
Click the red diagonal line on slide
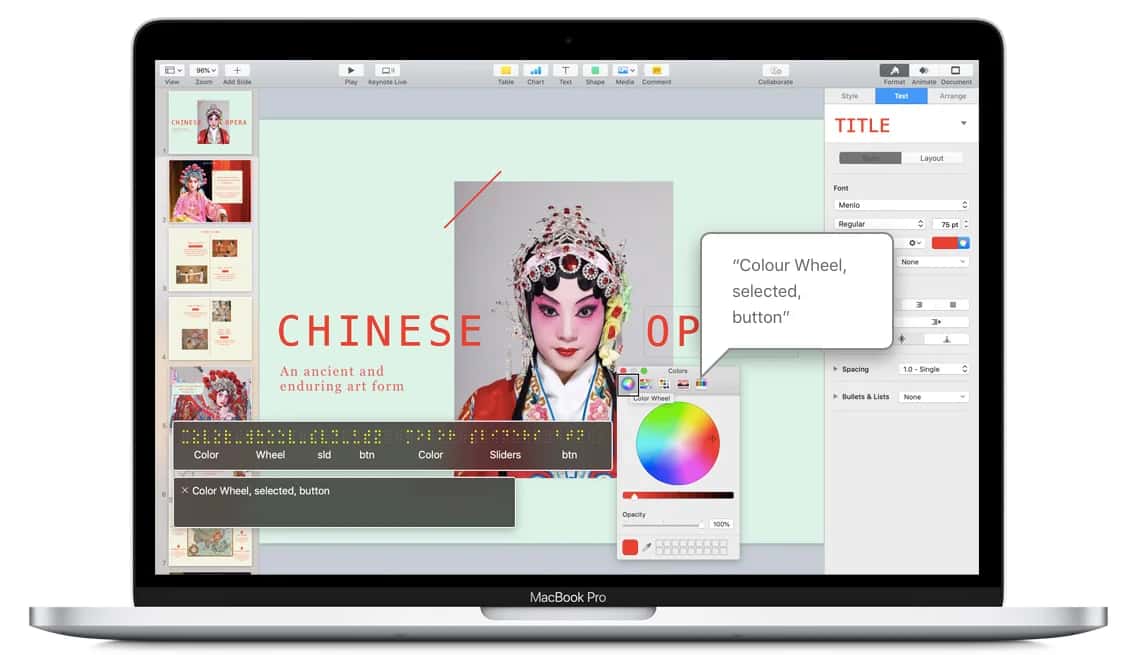click(472, 200)
